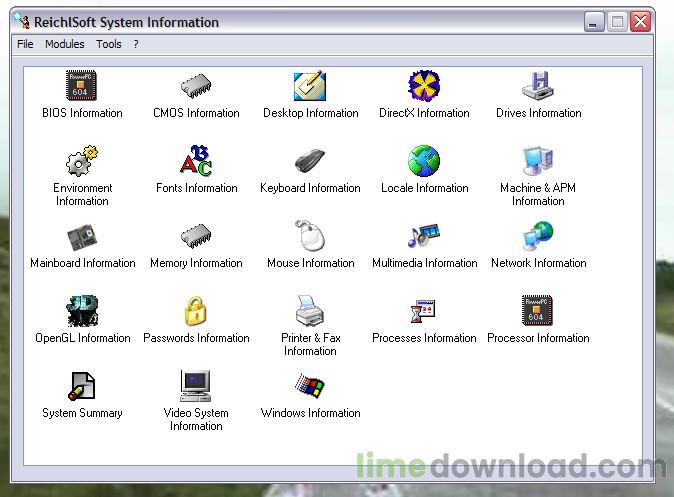Open the File menu
Screen dimensions: 674x497
click(25, 44)
